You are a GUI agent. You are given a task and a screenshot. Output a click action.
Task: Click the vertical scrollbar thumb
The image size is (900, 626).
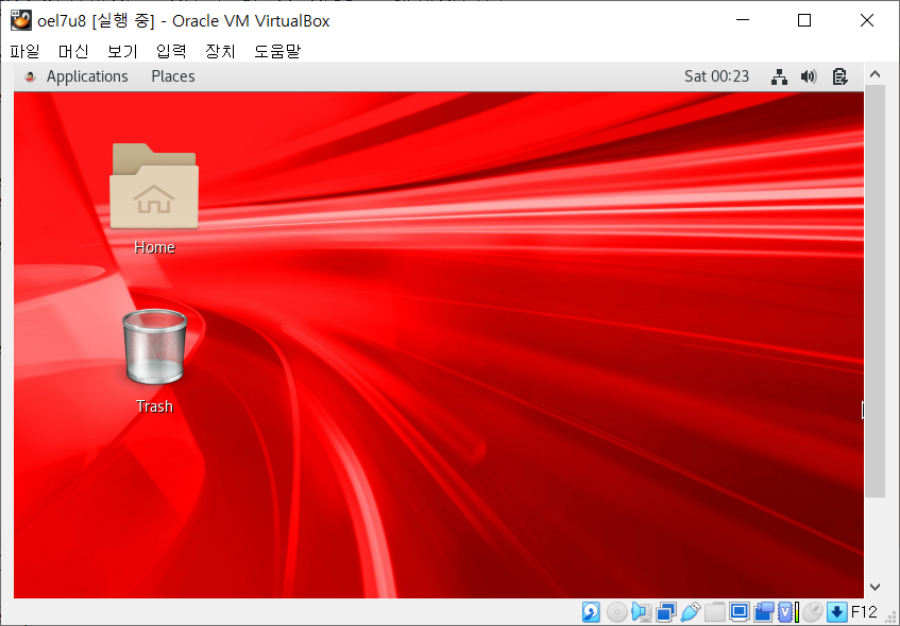[x=875, y=291]
